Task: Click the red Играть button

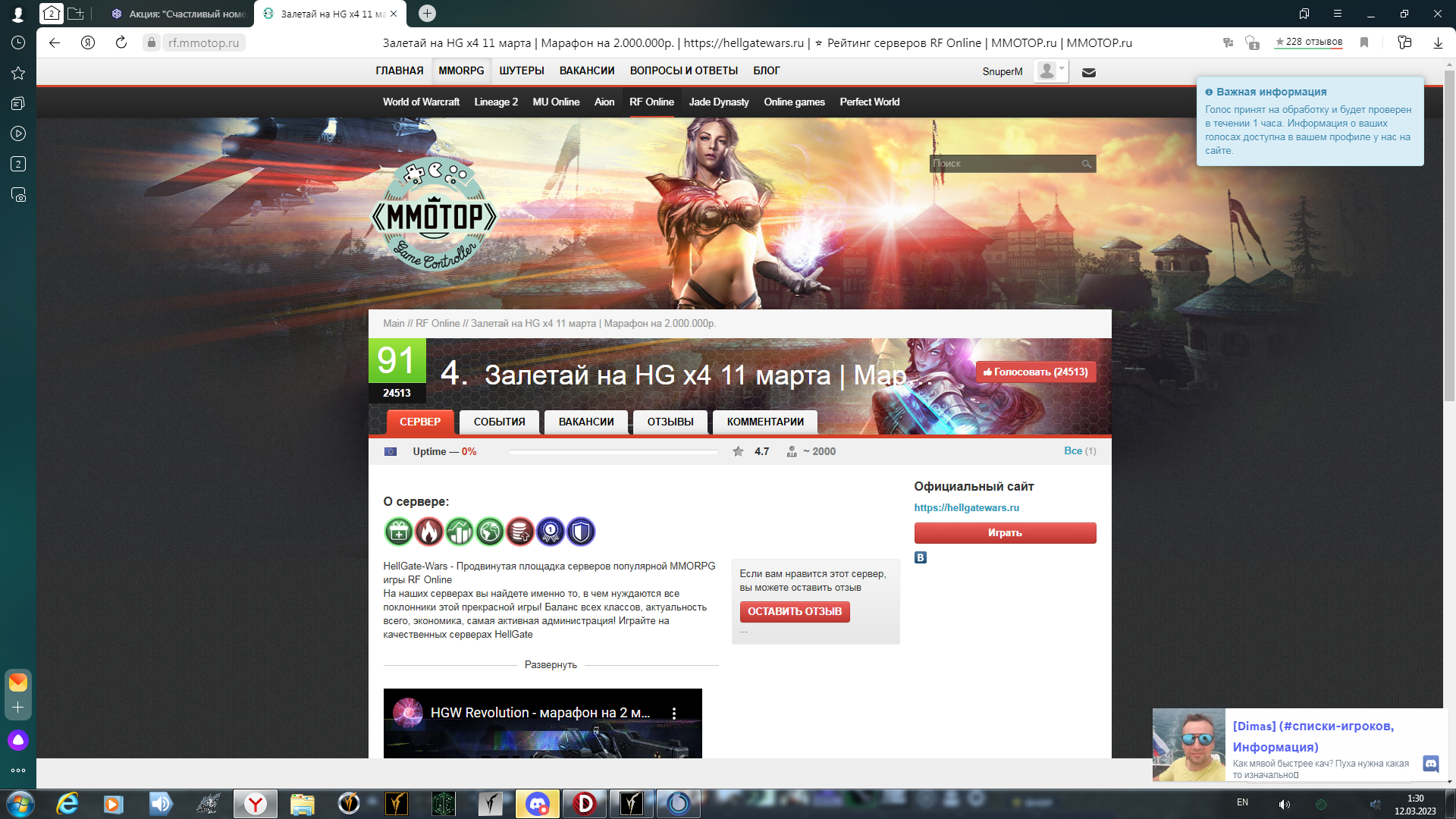Action: (1005, 533)
